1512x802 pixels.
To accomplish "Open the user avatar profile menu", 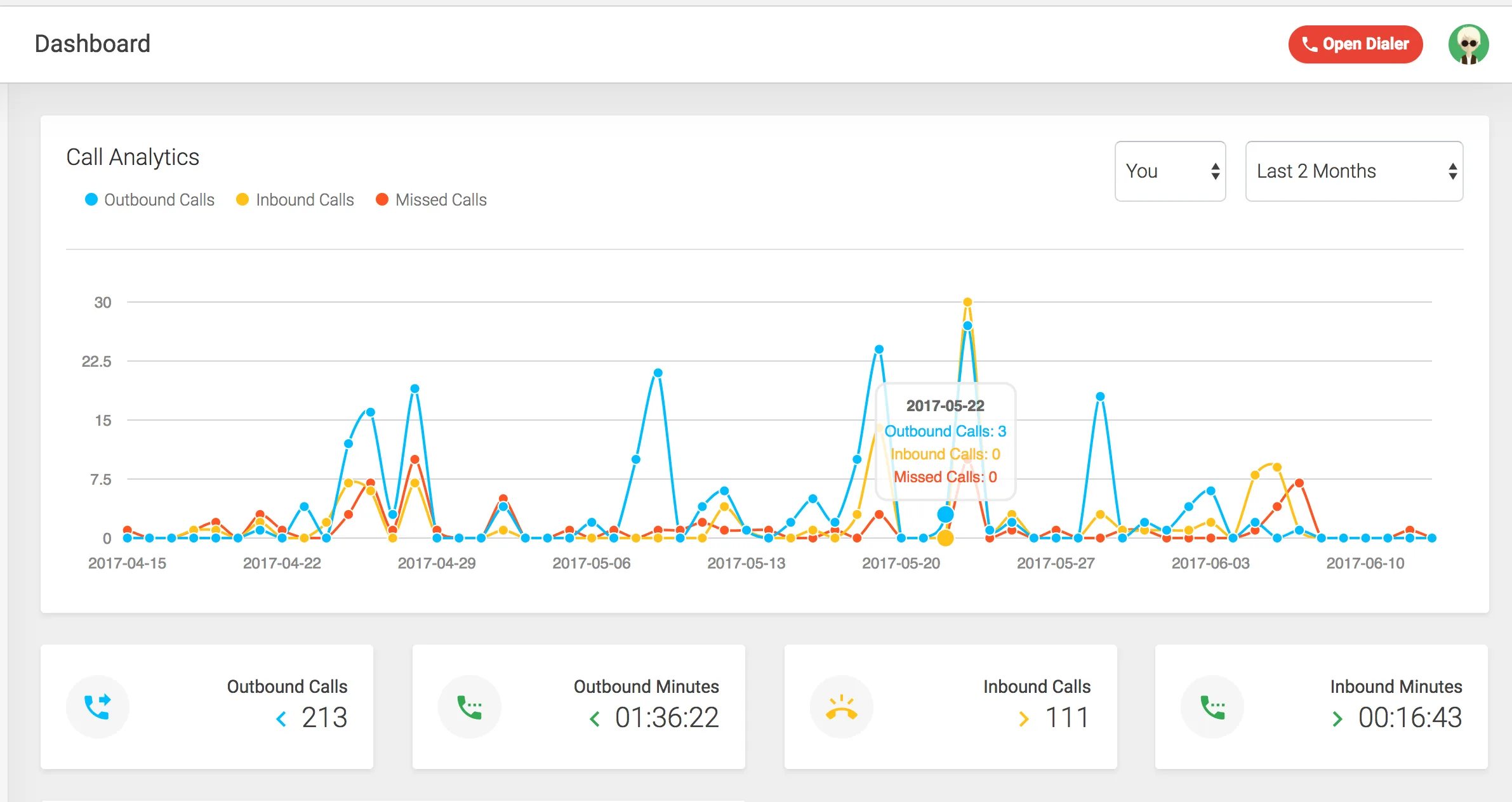I will click(x=1468, y=44).
